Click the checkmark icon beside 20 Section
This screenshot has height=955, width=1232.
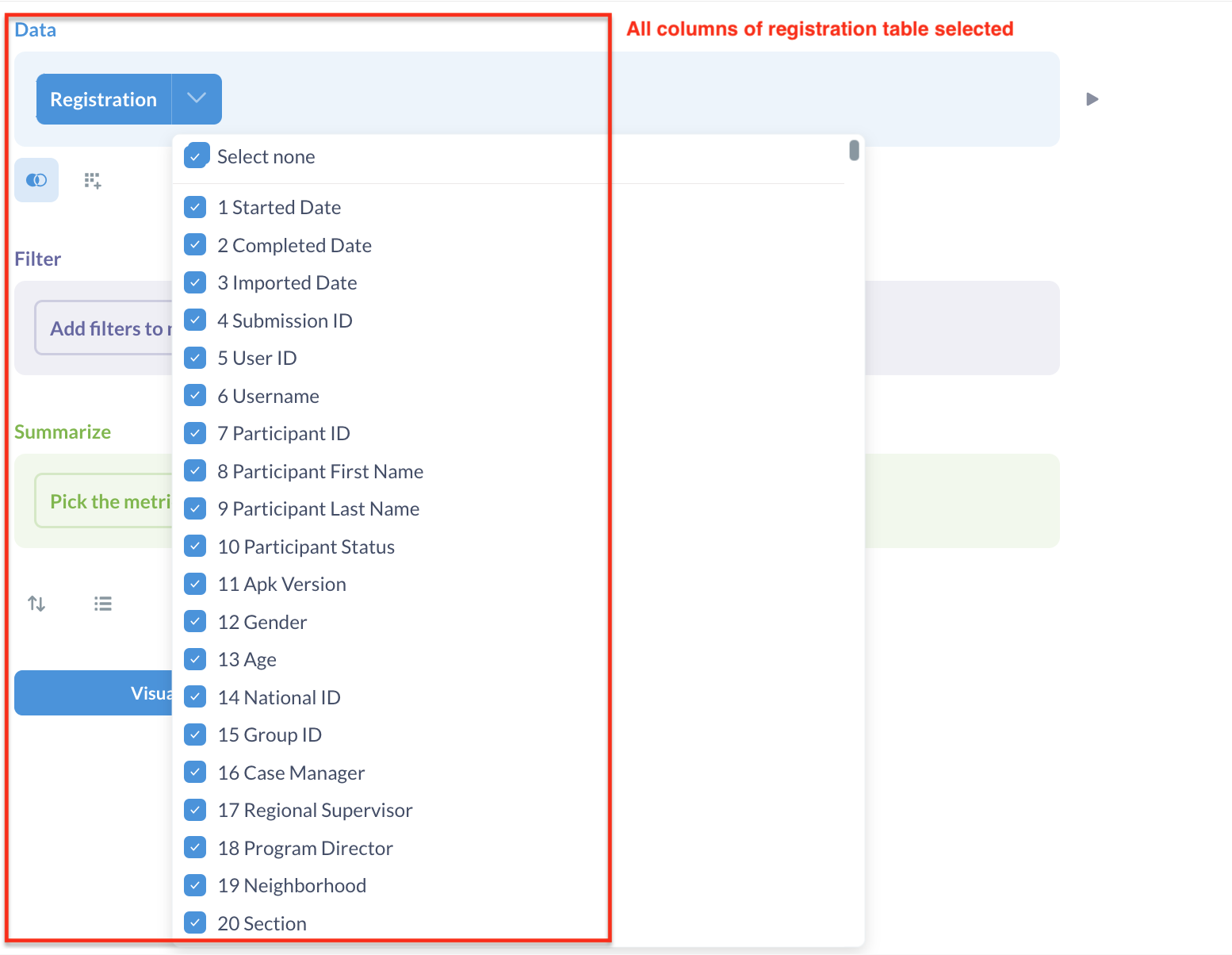[195, 922]
